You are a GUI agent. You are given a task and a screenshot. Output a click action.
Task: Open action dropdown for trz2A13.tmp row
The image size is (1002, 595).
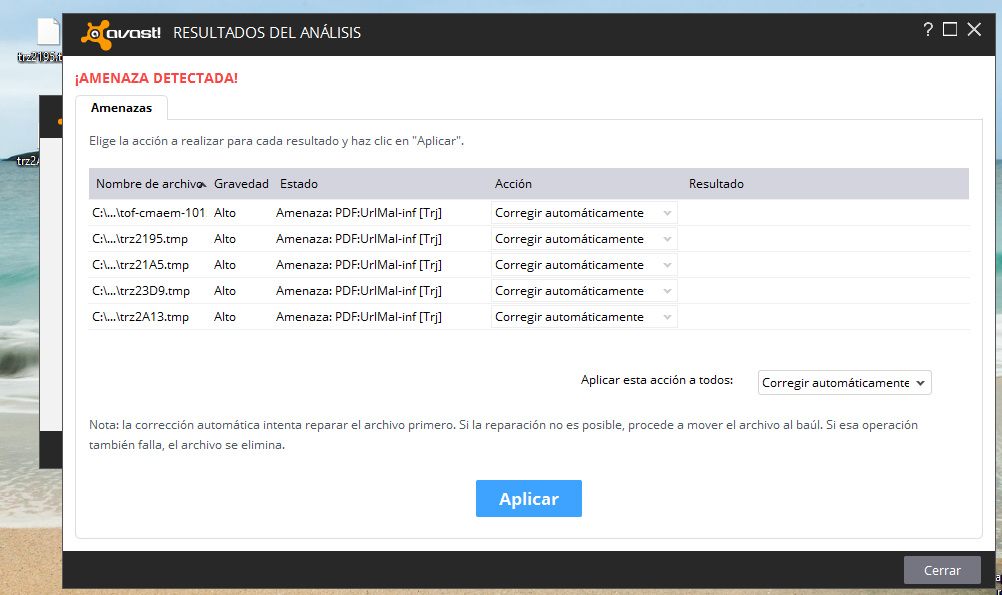(584, 317)
